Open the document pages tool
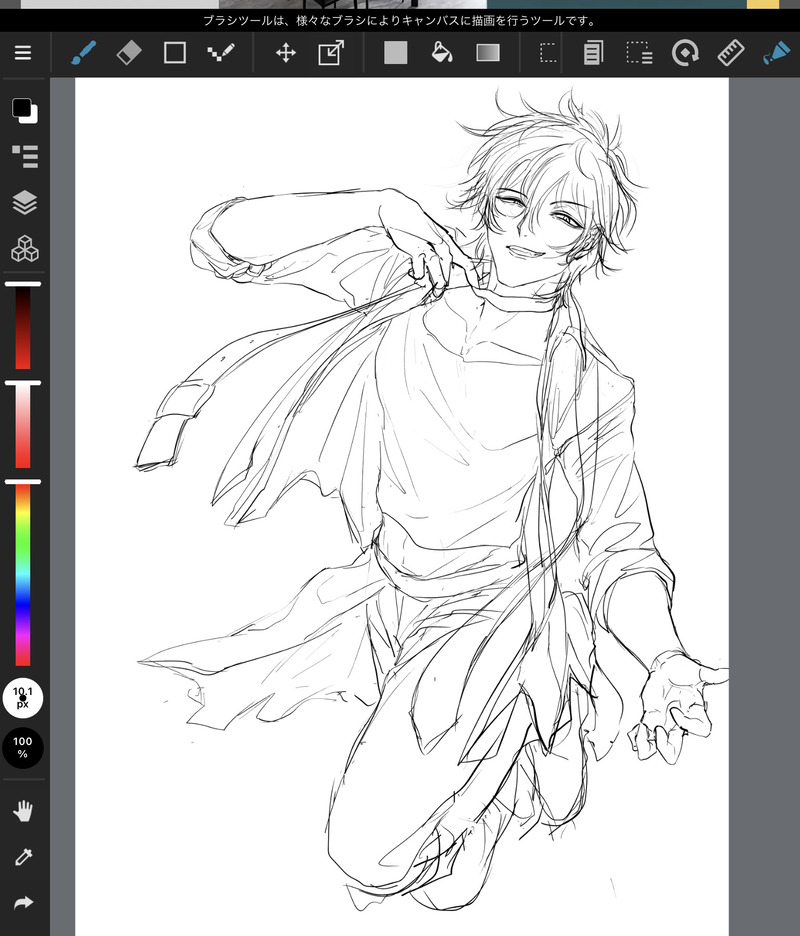 click(x=593, y=53)
